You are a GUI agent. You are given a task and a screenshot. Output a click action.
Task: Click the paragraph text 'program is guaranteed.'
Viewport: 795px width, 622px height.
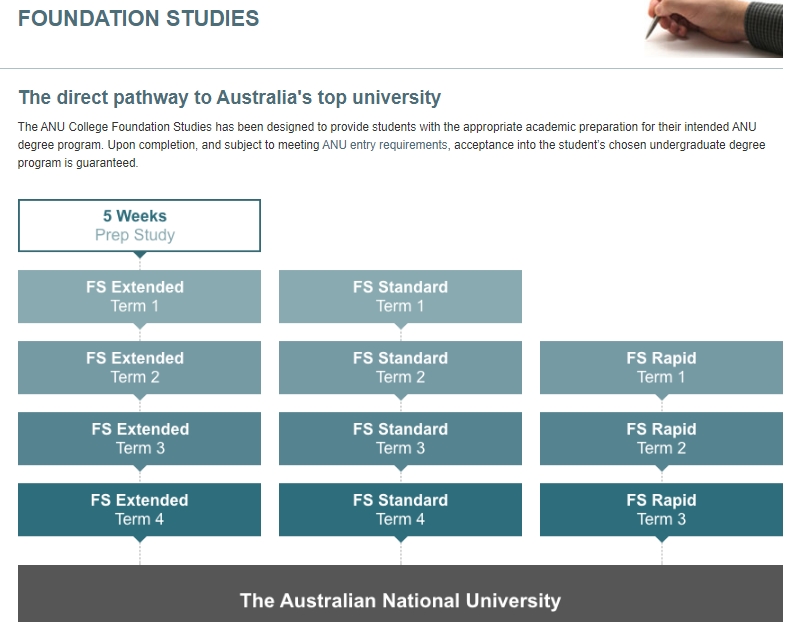[x=78, y=163]
